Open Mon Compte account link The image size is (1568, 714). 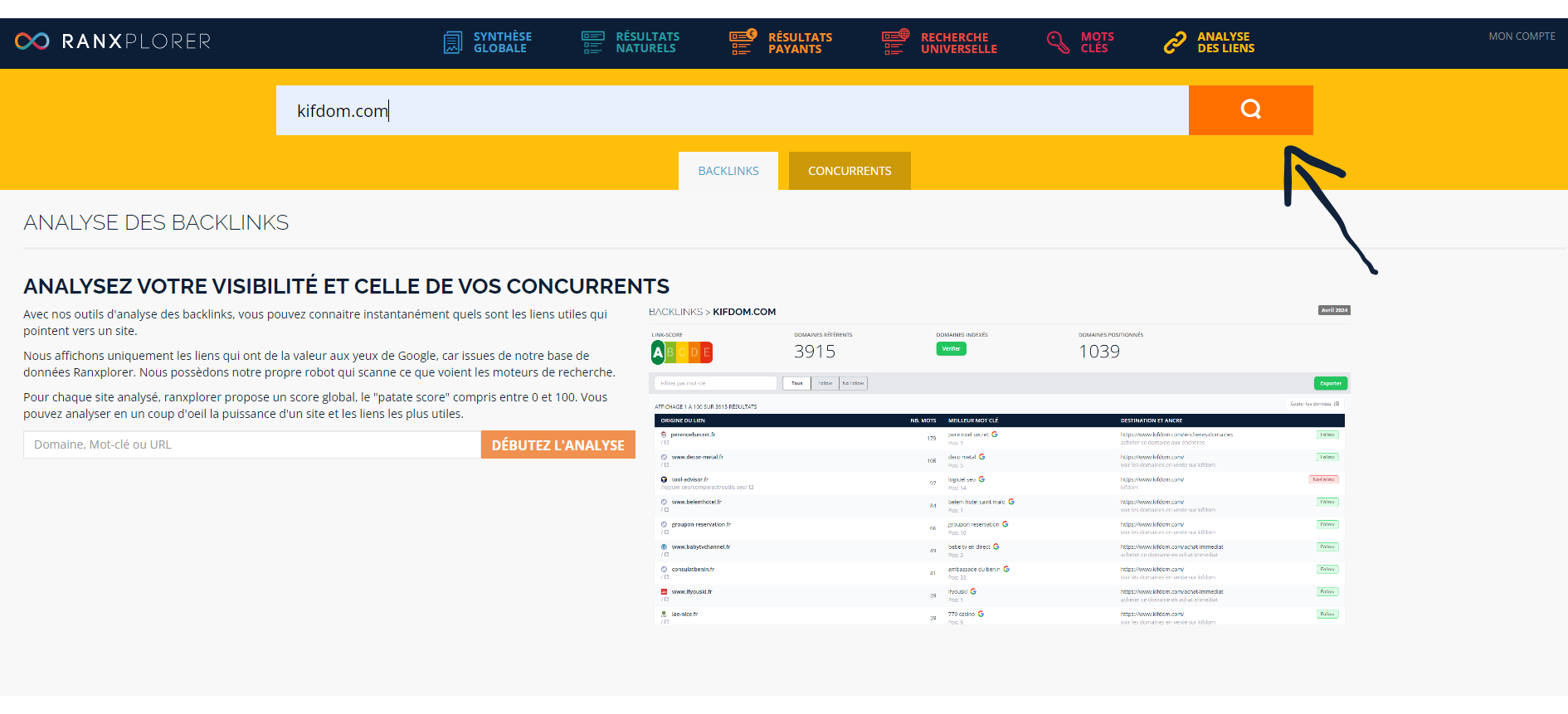[x=1522, y=36]
